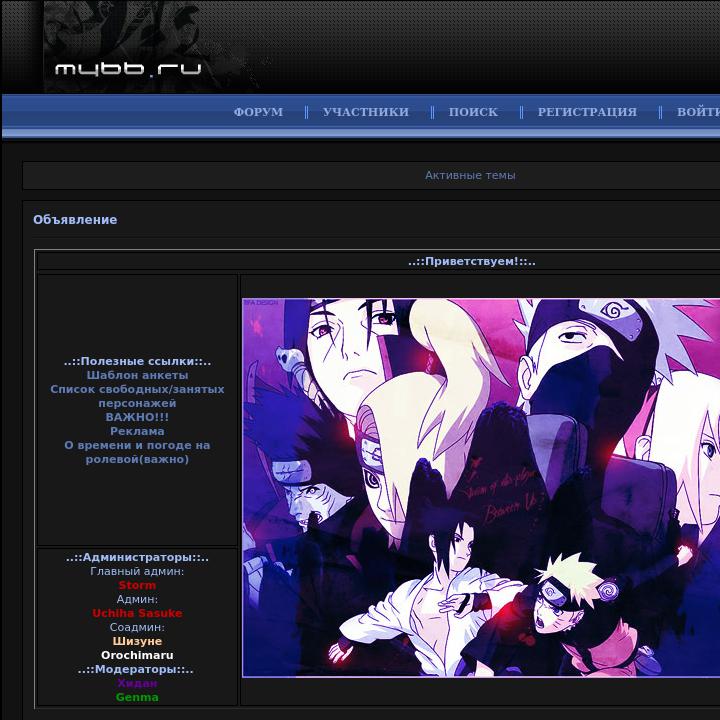This screenshot has height=720, width=720.
Task: Click the ВОЙТИ login menu item
Action: pos(698,112)
